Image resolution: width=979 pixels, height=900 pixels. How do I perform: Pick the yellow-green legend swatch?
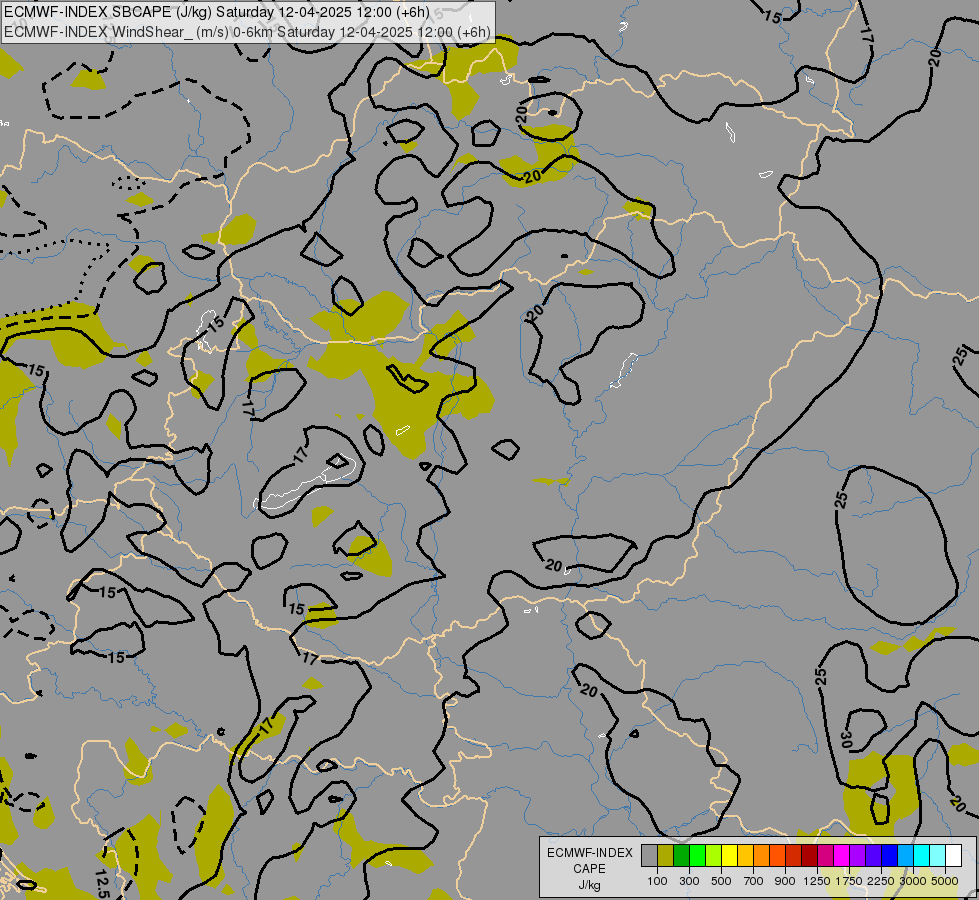pyautogui.click(x=714, y=856)
